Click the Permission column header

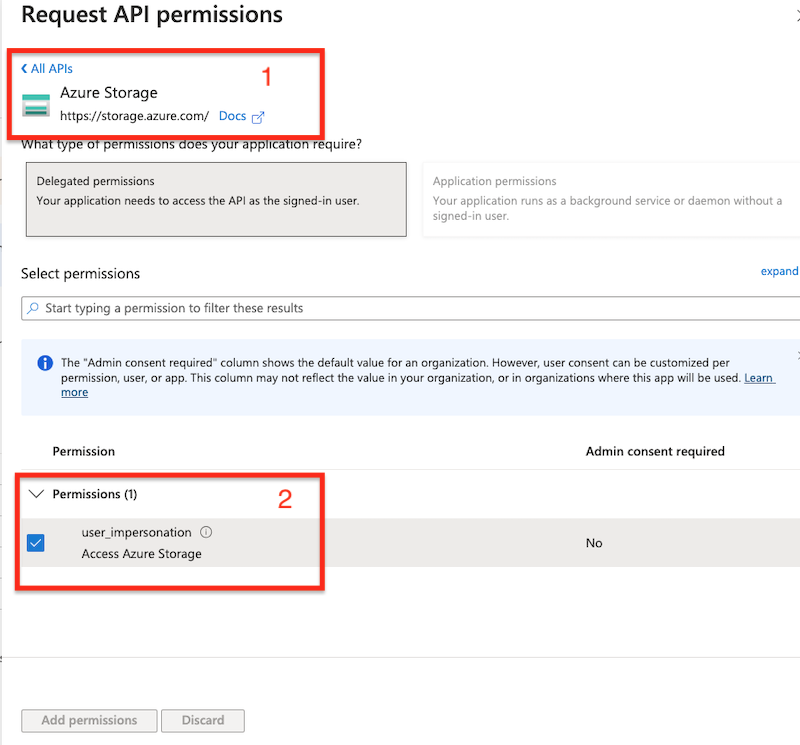(84, 452)
